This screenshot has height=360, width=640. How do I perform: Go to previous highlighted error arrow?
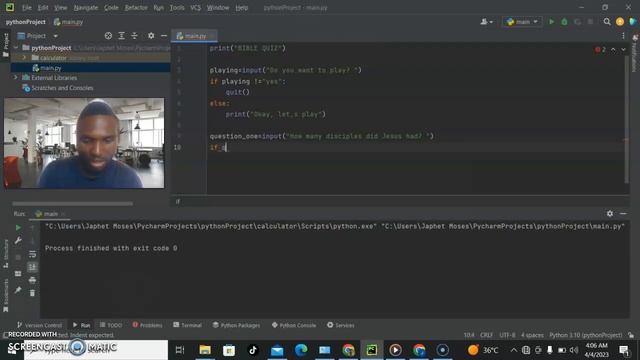613,49
